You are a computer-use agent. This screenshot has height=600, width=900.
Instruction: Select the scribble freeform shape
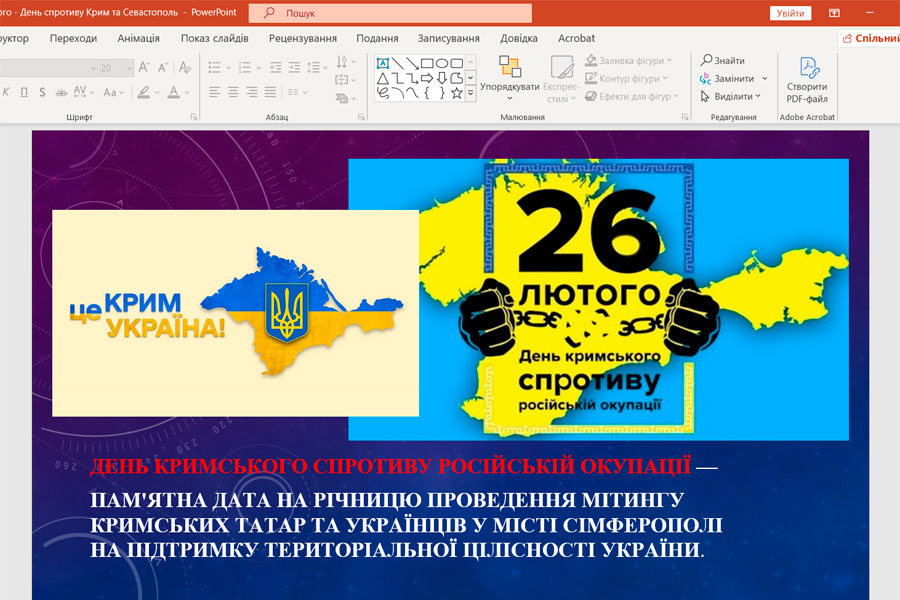(x=383, y=93)
